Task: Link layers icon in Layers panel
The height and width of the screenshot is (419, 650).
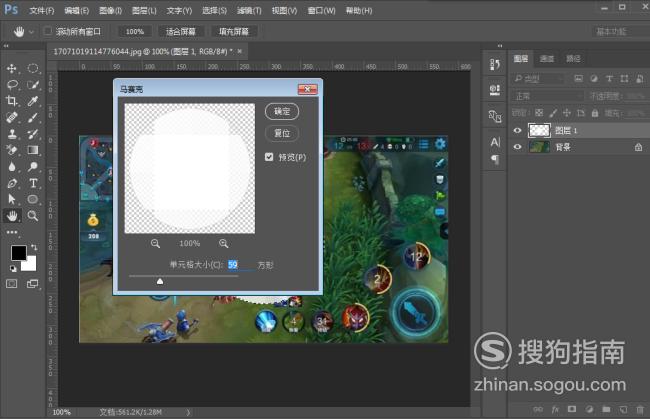Action: [x=538, y=409]
